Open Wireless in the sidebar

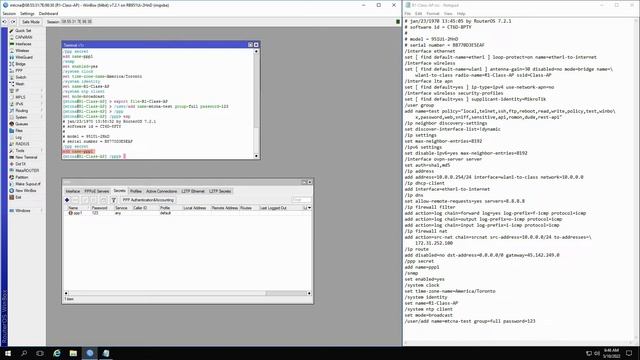[x=22, y=51]
